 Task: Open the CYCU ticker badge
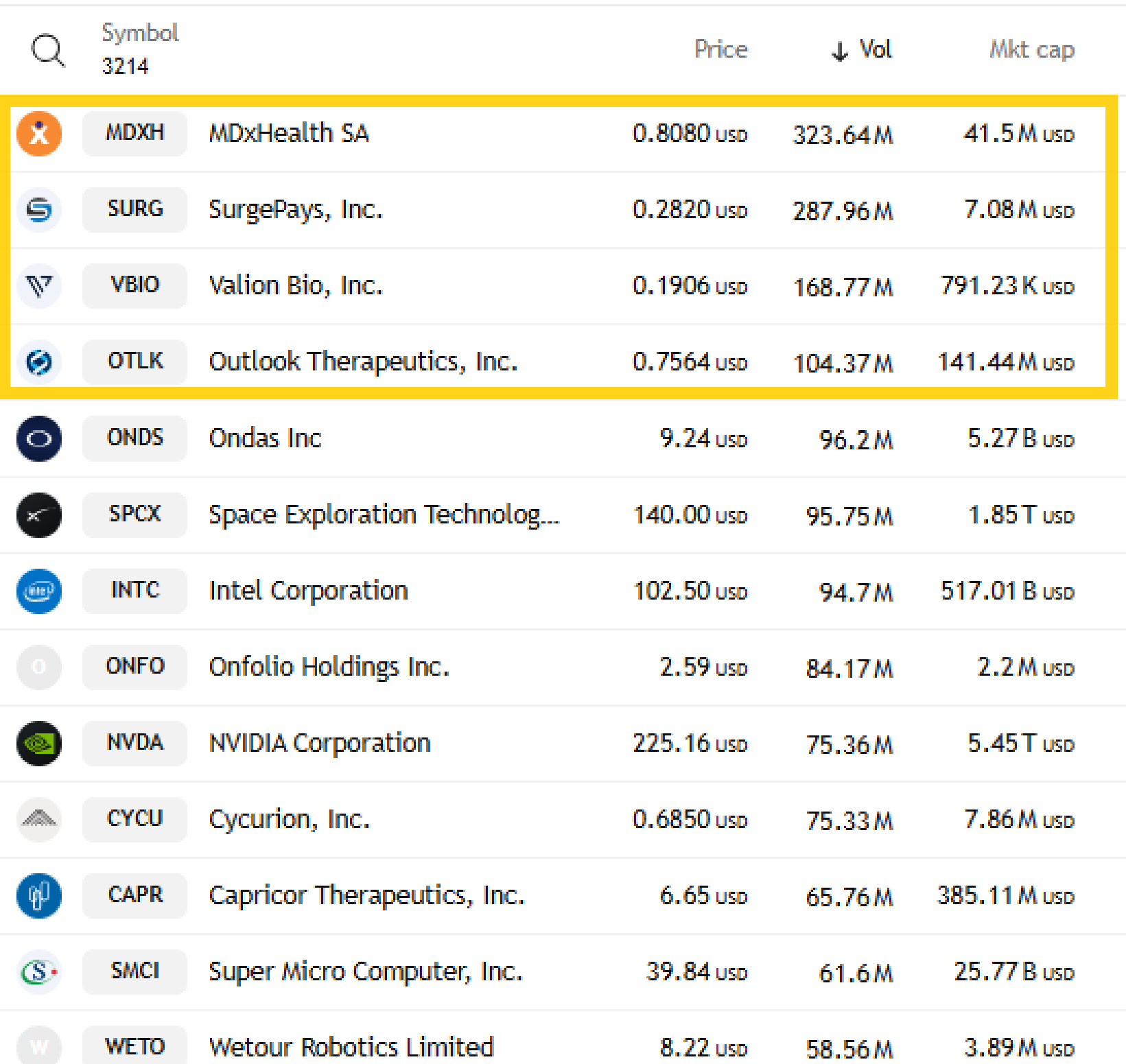pos(134,818)
